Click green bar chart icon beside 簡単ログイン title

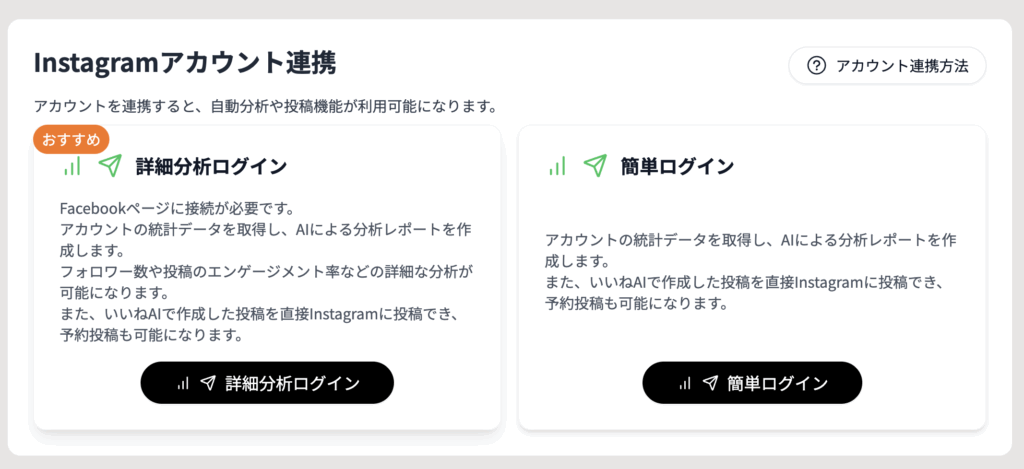[557, 166]
